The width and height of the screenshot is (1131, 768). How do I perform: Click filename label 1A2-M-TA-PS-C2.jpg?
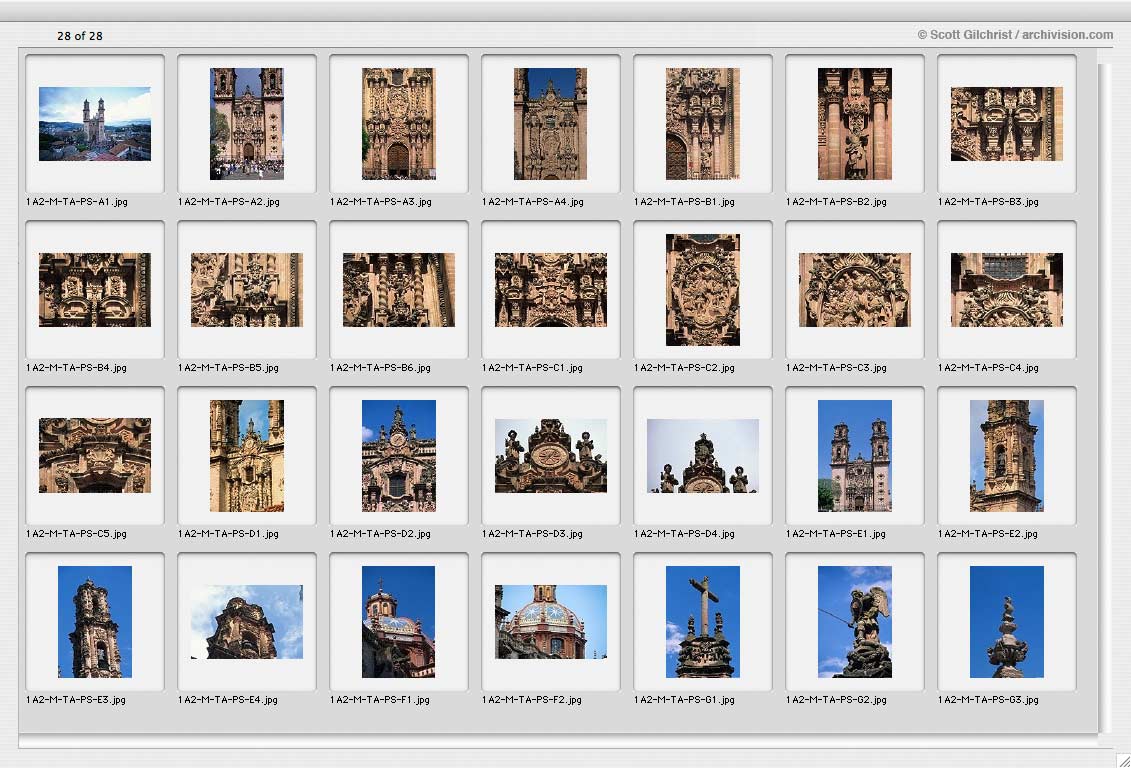pyautogui.click(x=685, y=368)
